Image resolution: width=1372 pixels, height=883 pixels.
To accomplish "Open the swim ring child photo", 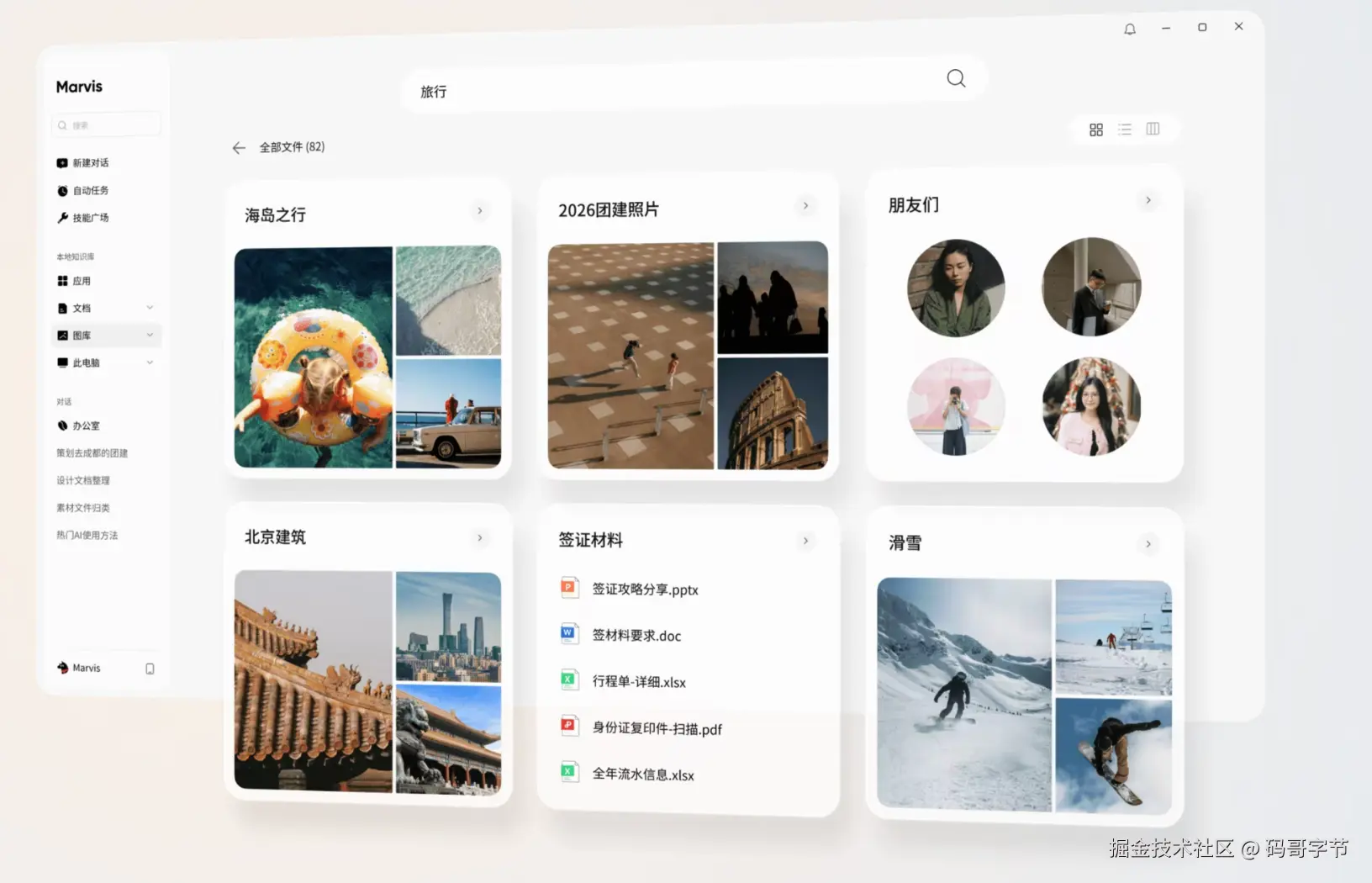I will [313, 357].
